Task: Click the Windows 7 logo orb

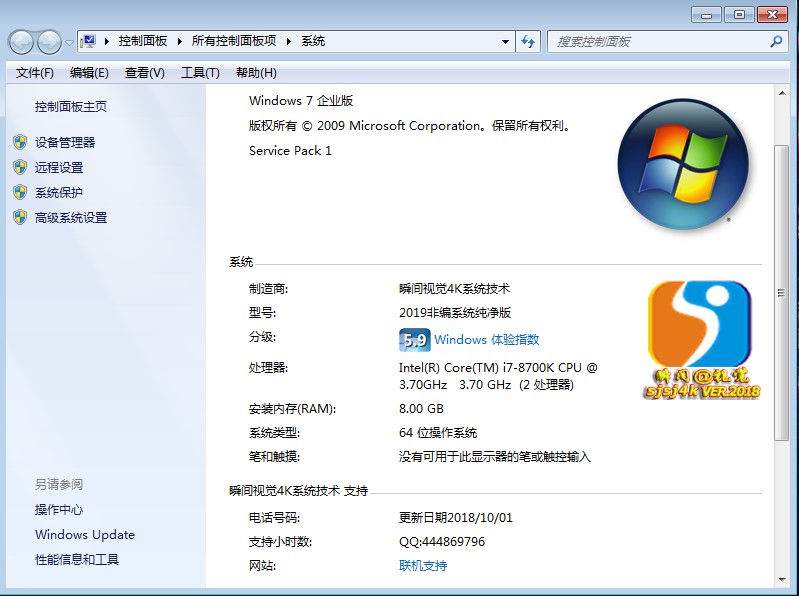Action: [x=683, y=164]
